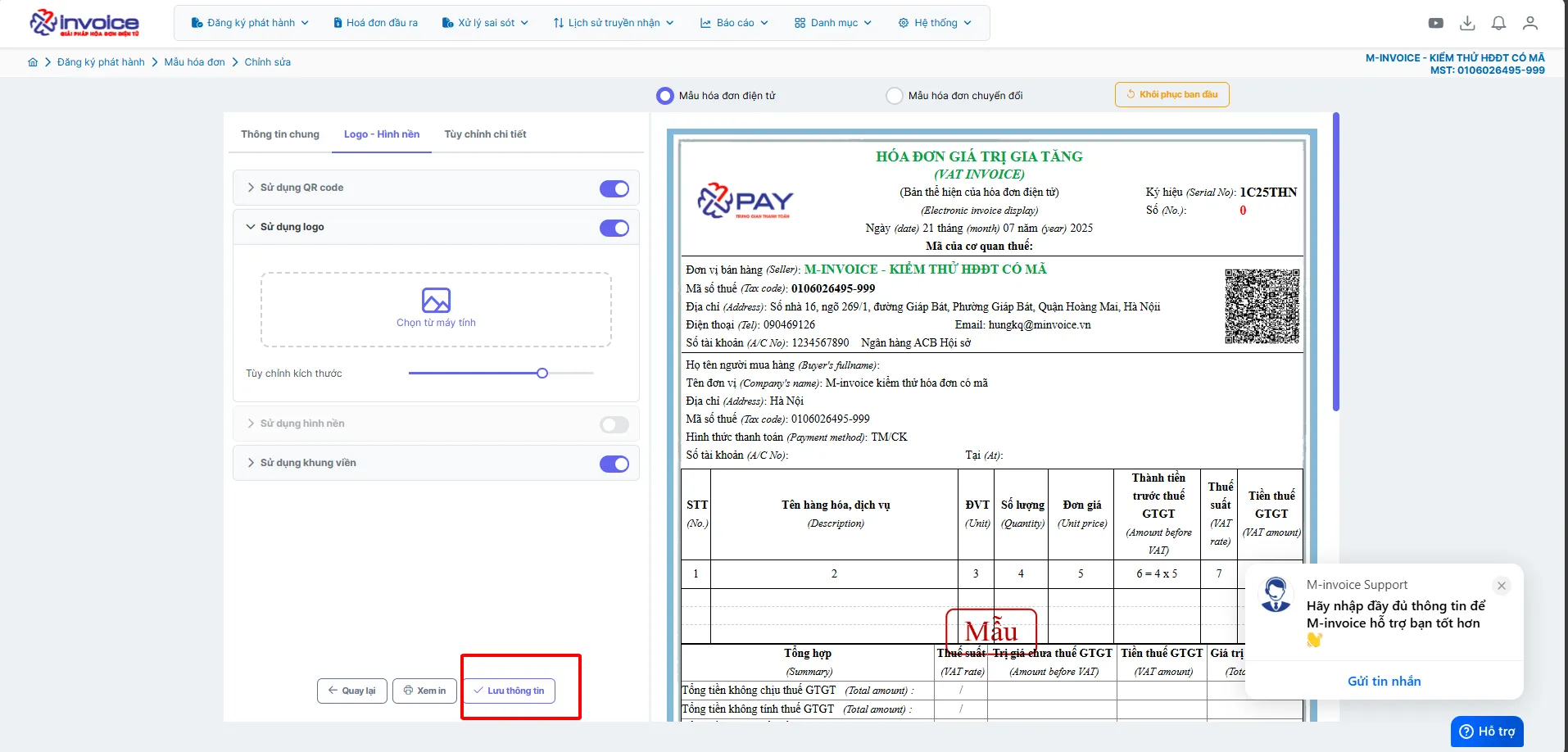This screenshot has width=1568, height=752.
Task: Click Chọn từ máy tính upload area
Action: click(436, 310)
